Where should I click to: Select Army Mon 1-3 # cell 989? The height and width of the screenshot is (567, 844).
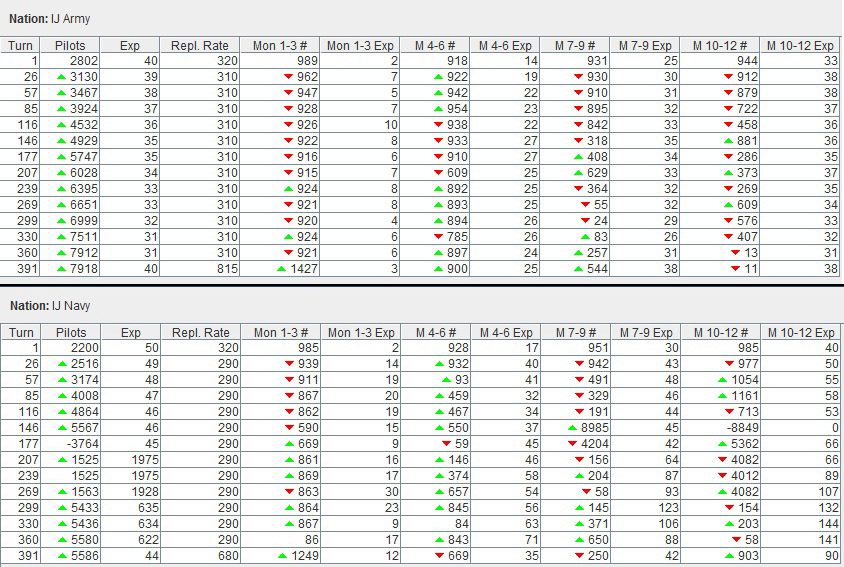tap(280, 61)
